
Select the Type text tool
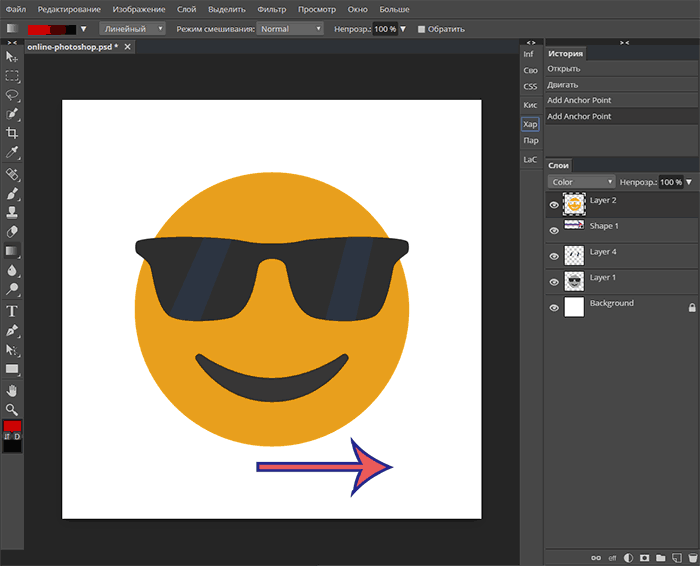tap(12, 311)
